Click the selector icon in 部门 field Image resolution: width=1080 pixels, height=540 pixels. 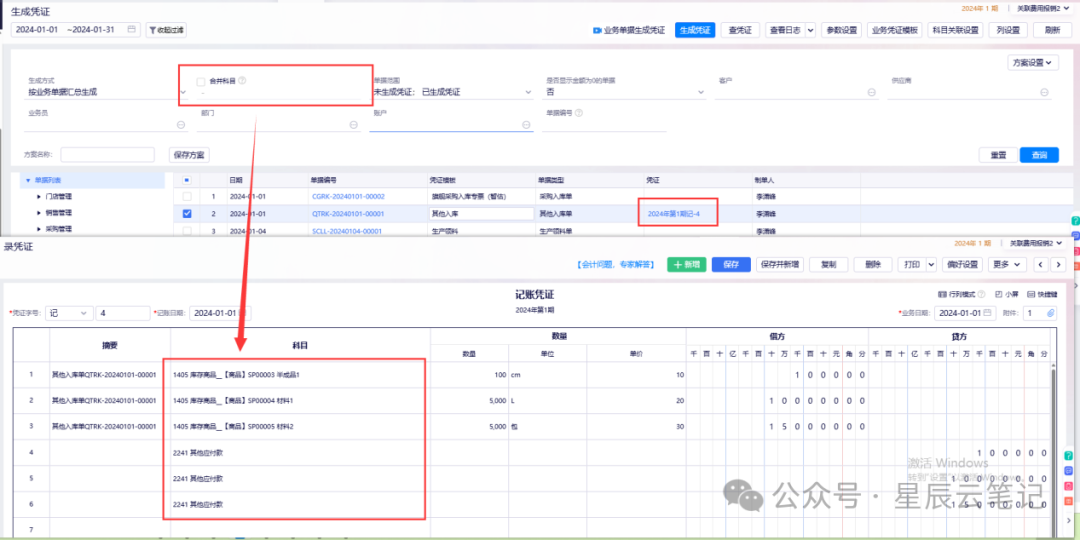tap(353, 125)
